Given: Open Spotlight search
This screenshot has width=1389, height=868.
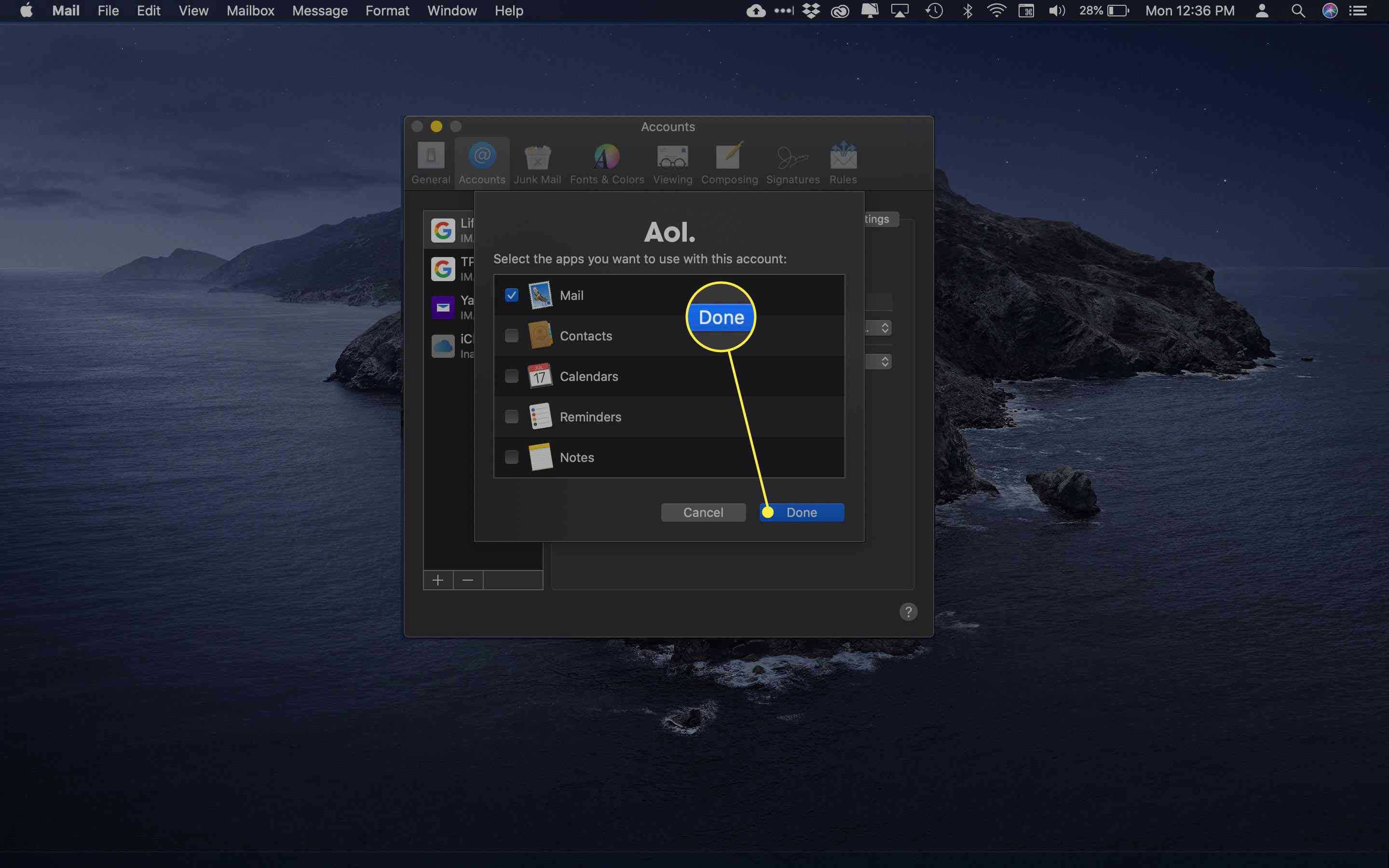Looking at the screenshot, I should point(1298,11).
